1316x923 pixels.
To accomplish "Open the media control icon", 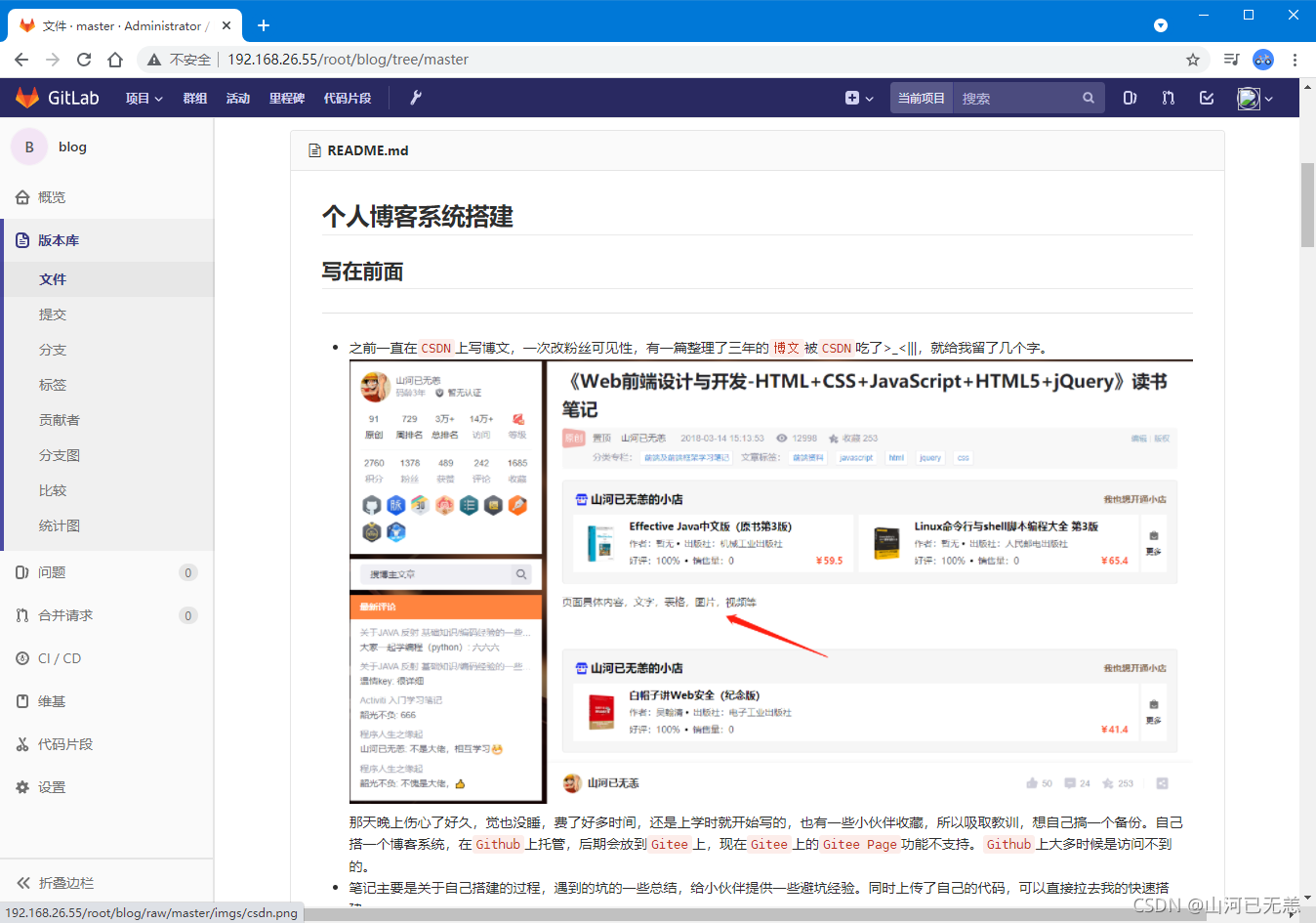I will tap(1231, 60).
